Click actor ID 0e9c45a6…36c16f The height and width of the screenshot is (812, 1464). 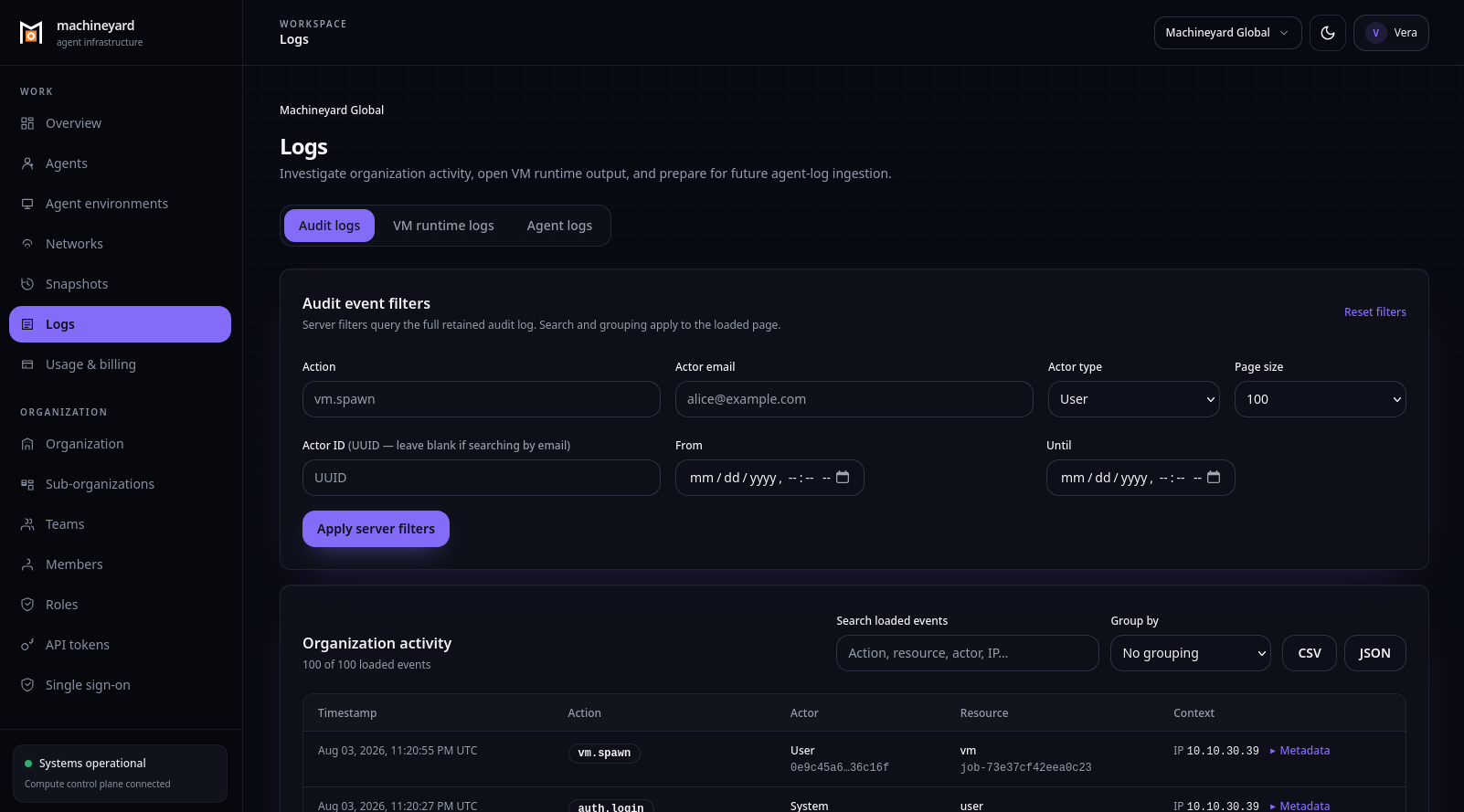point(840,767)
